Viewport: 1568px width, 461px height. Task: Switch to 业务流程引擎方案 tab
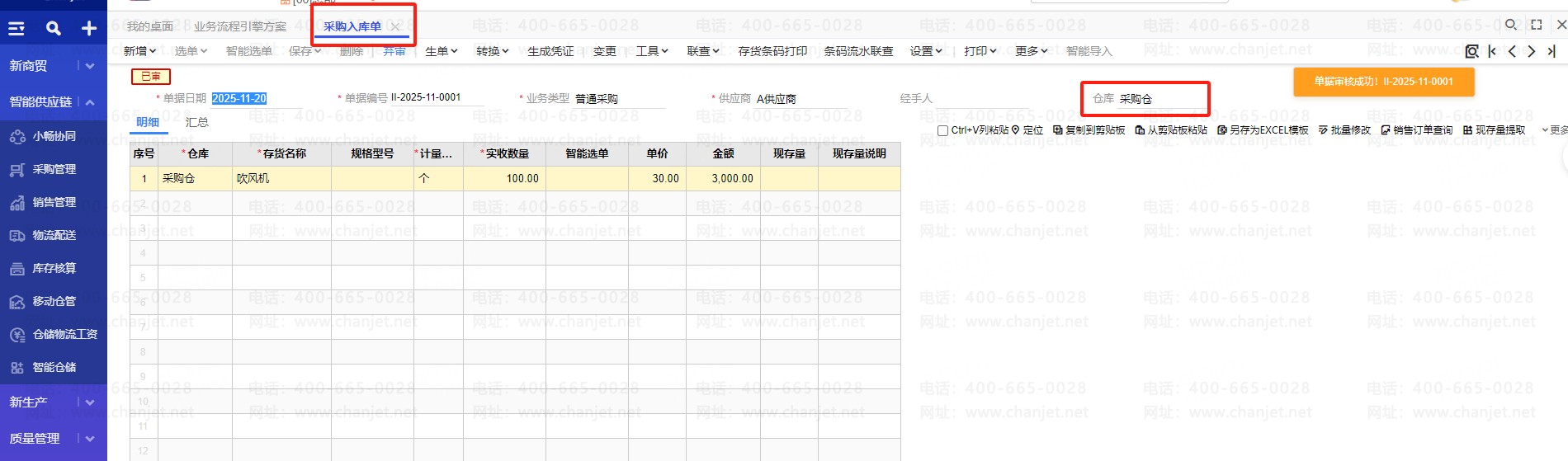click(240, 26)
